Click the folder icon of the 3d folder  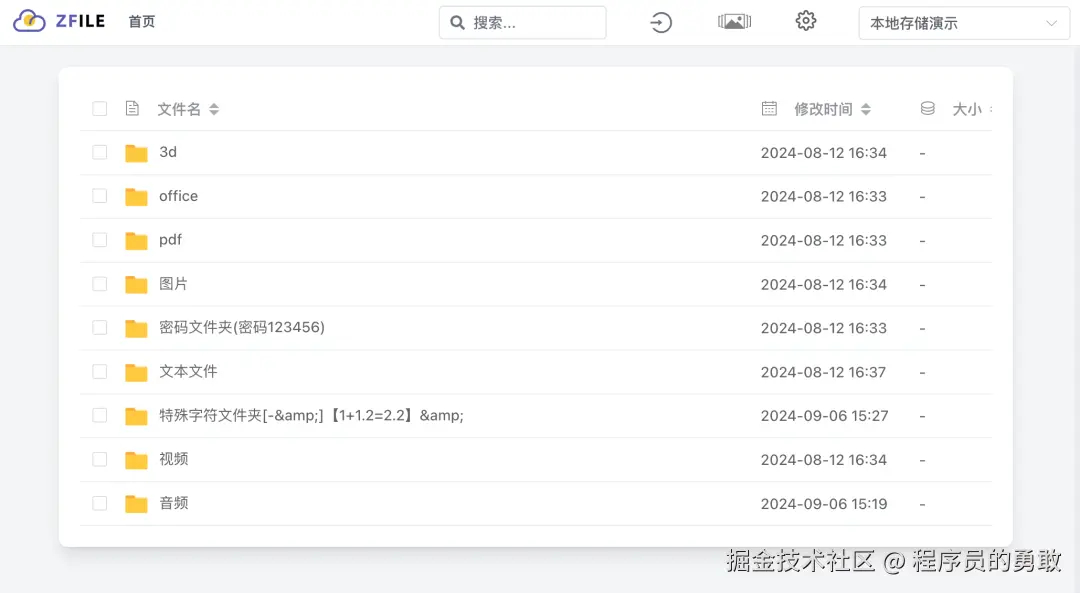pos(135,152)
